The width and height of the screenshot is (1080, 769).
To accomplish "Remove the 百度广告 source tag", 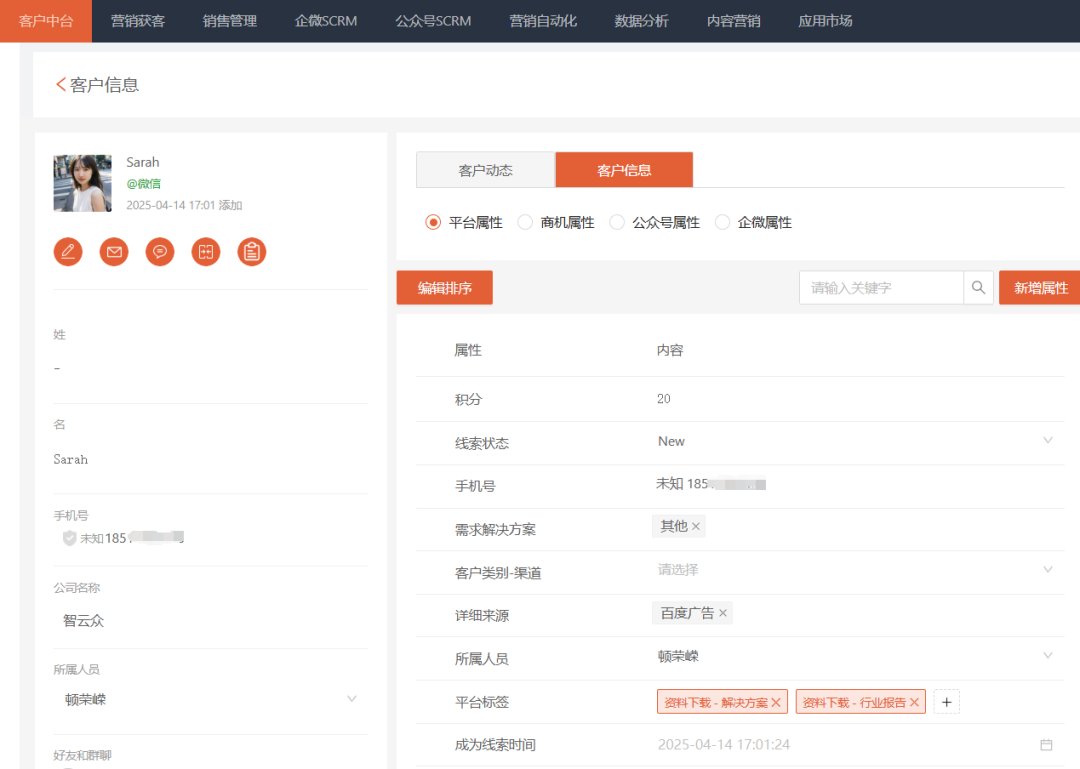I will [723, 613].
